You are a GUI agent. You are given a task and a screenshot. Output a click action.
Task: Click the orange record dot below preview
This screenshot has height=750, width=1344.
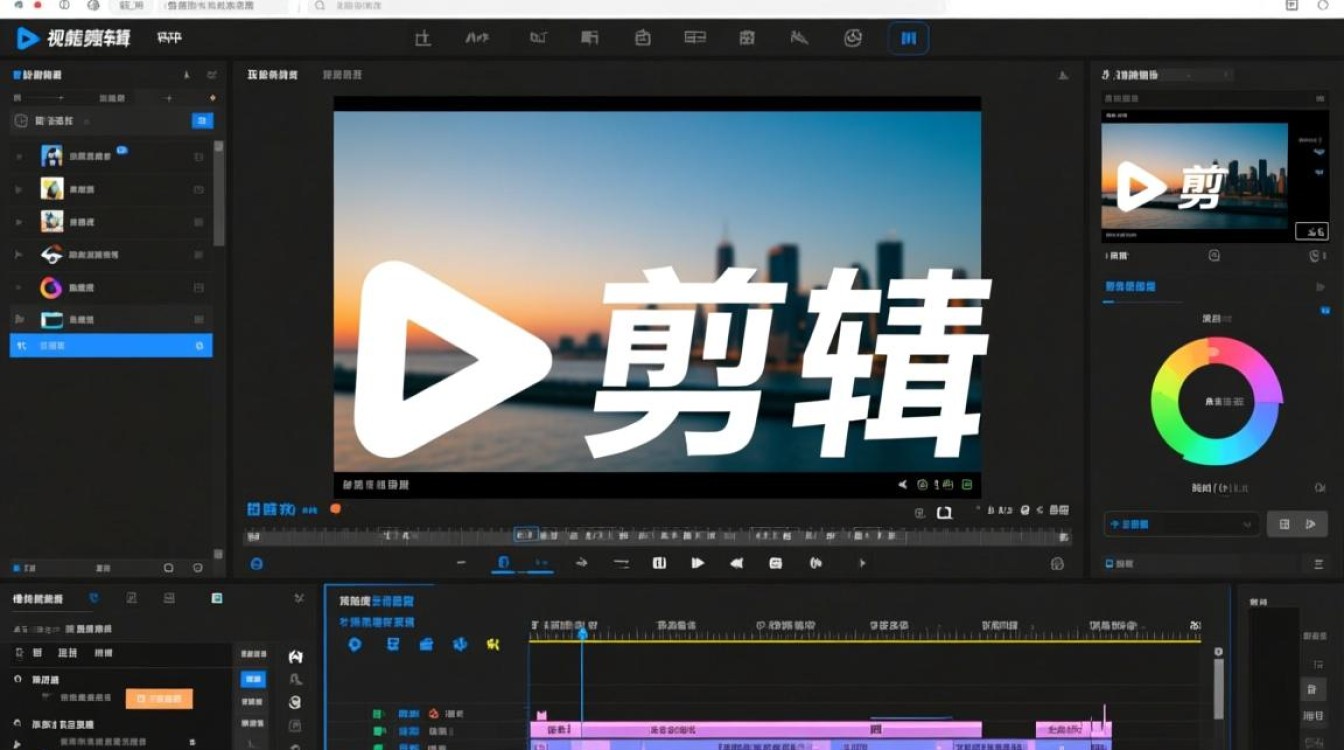pos(336,509)
